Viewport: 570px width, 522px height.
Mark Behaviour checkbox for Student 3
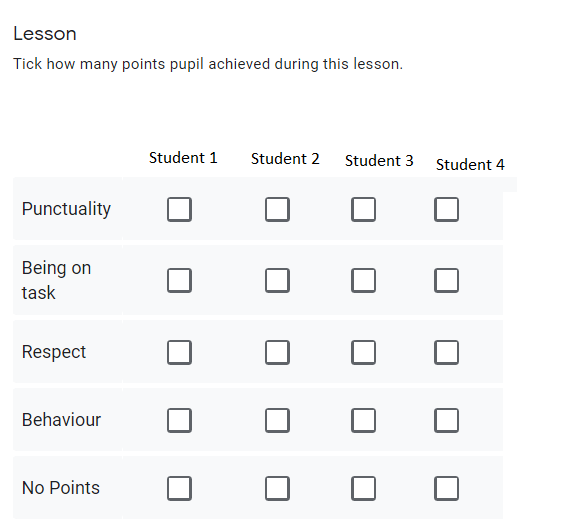click(364, 420)
